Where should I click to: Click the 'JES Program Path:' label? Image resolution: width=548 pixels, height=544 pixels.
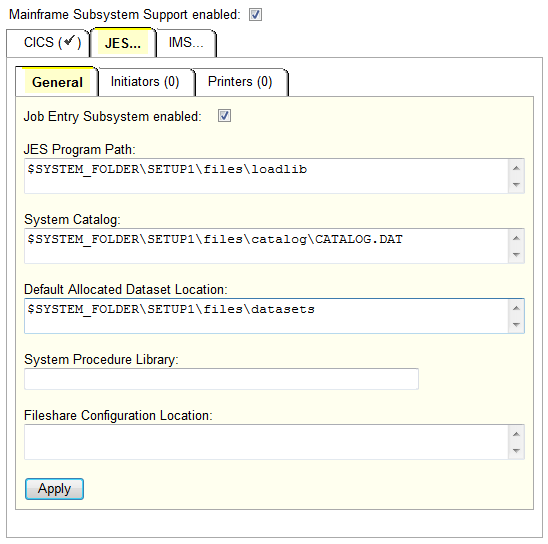[x=80, y=149]
